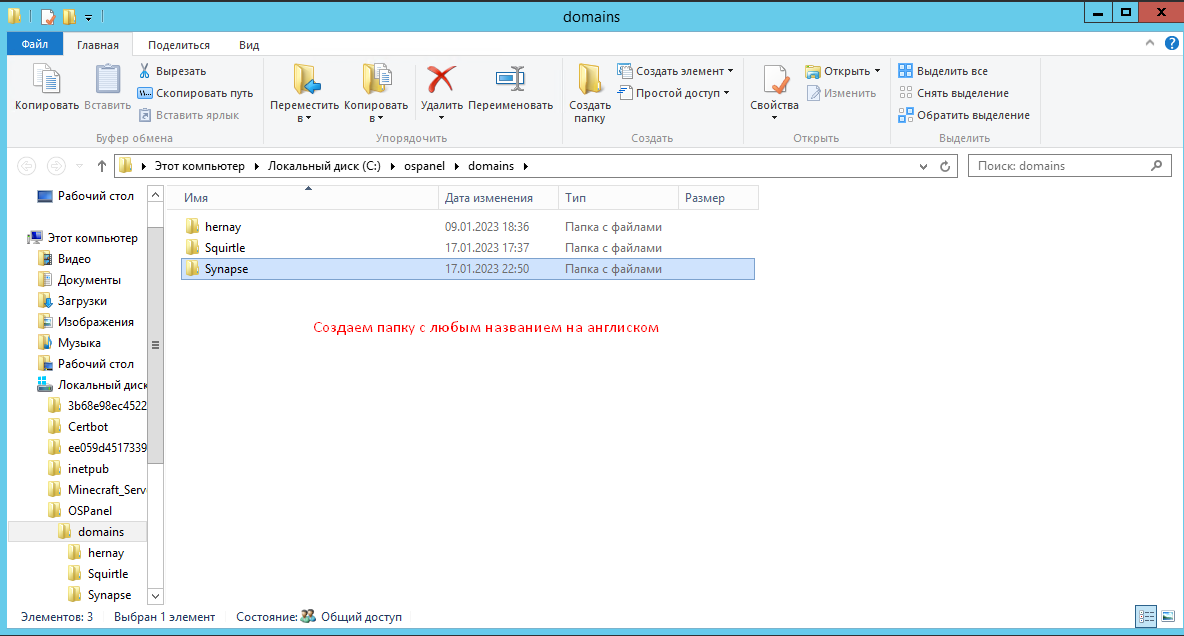Click Select all (Выделить все)
Viewport: 1184px width, 636px height.
coord(943,71)
